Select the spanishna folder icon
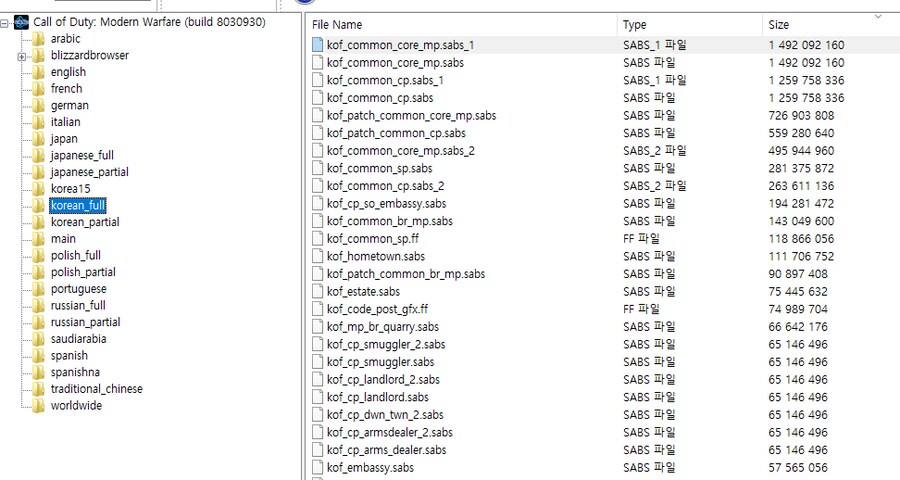Screen dimensions: 900x480 coord(38,372)
